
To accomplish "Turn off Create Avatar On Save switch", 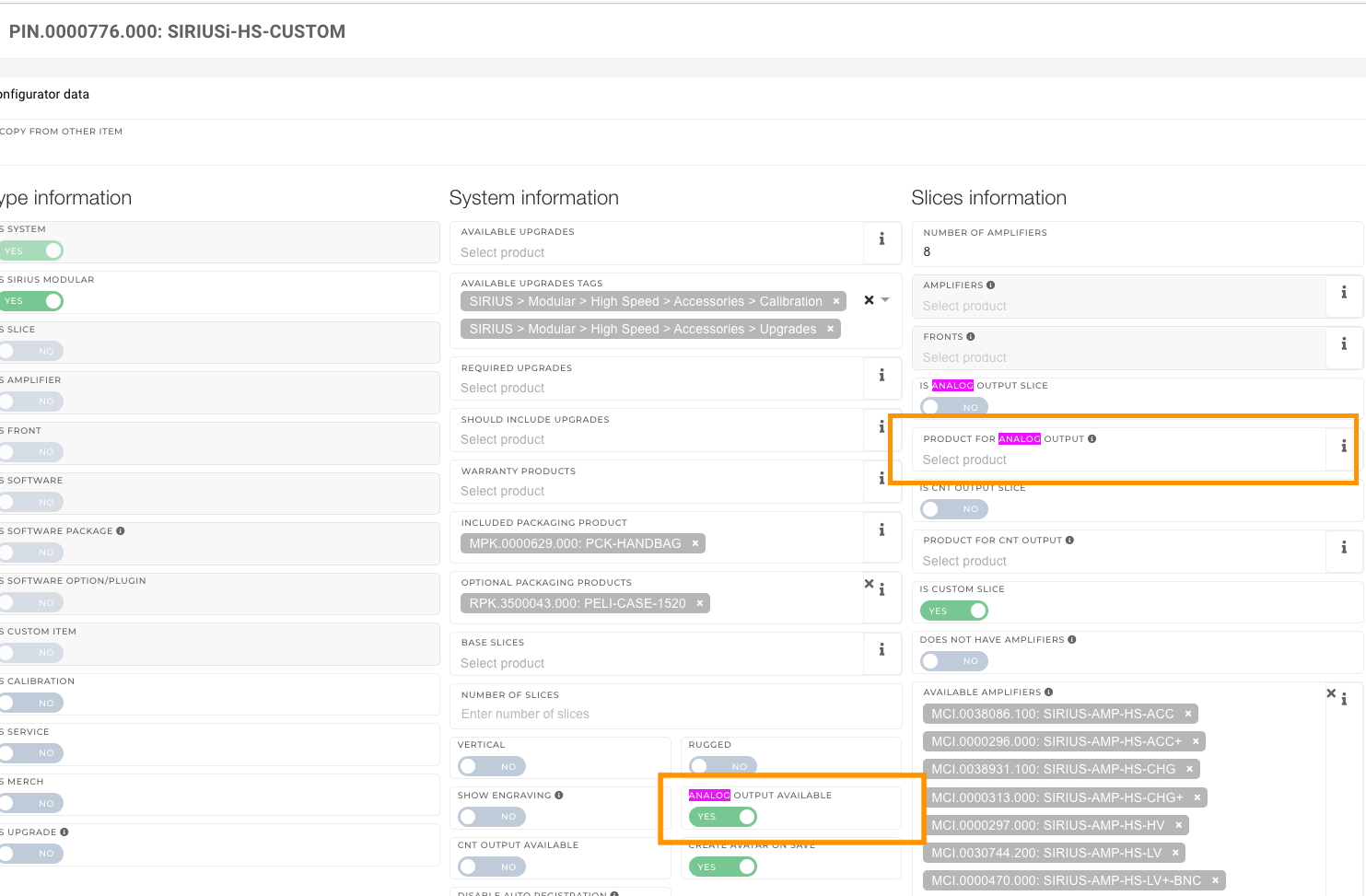I will [723, 867].
